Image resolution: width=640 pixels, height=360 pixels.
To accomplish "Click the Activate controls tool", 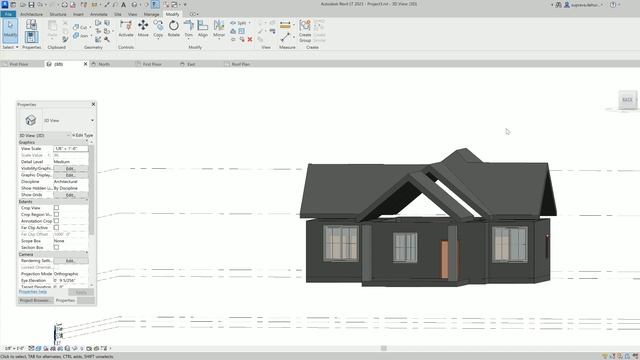I will click(x=126, y=29).
